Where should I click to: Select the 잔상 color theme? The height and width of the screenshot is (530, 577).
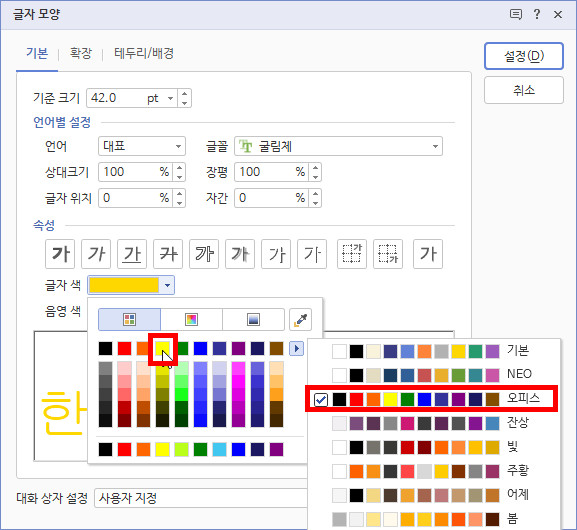(x=433, y=423)
